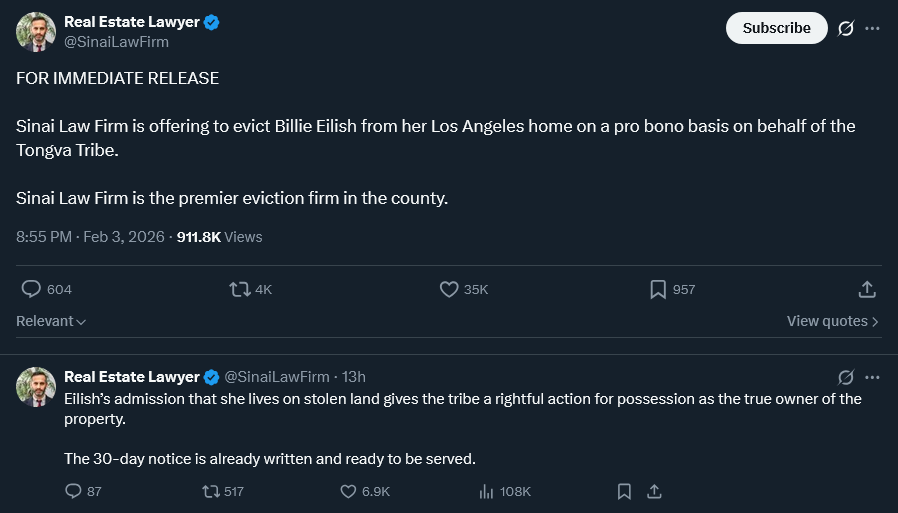View analytics for the reply's 108K views
This screenshot has width=898, height=513.
pyautogui.click(x=488, y=491)
